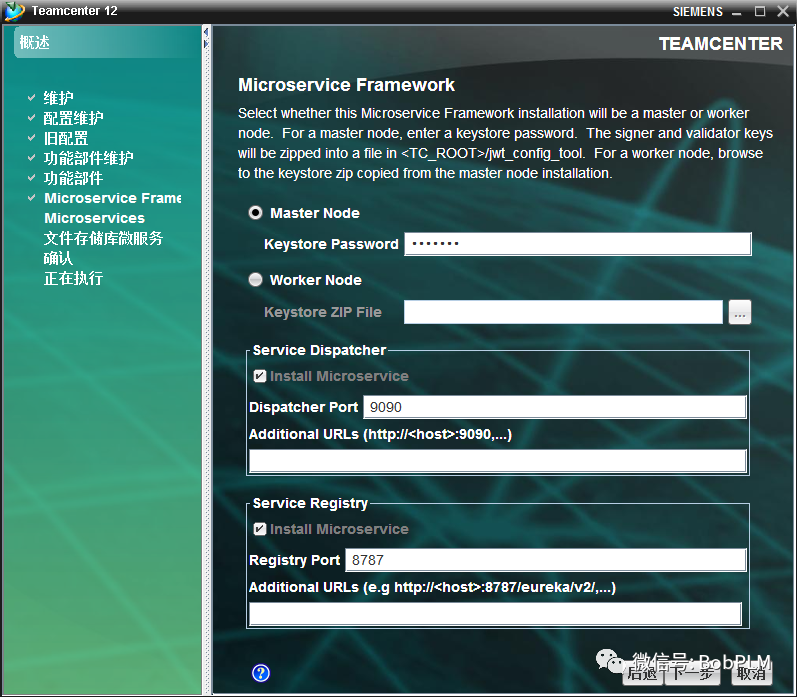
Task: Select the 文件存储库微服务 step
Action: coord(103,238)
